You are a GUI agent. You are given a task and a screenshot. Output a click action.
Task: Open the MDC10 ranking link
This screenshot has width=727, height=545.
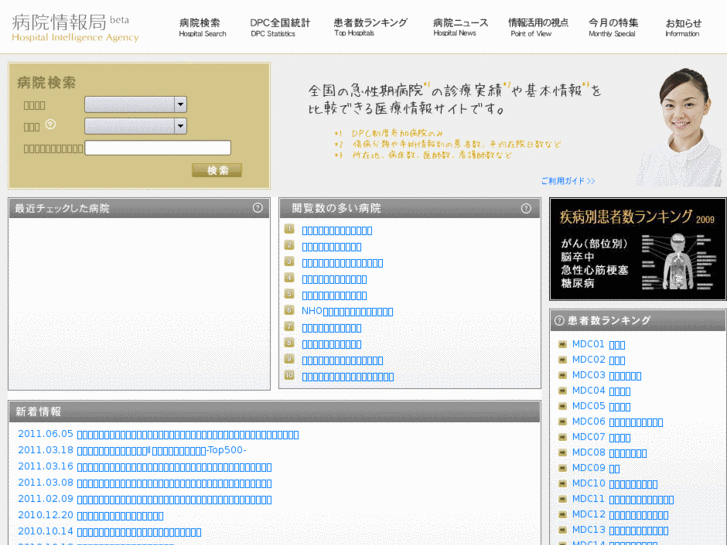tap(615, 484)
